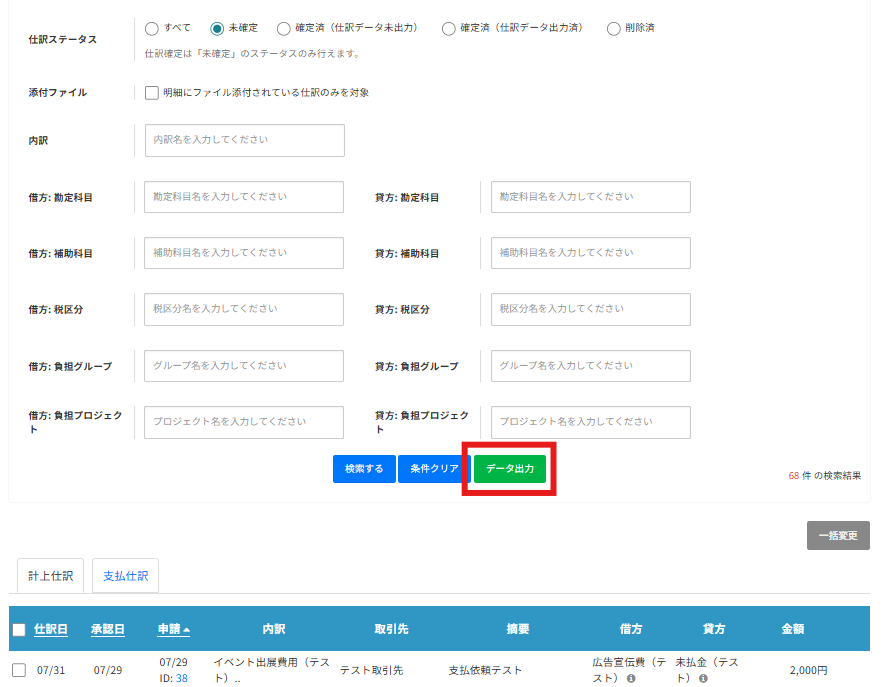Focus the 内訳 name input field
The image size is (886, 687).
(244, 140)
